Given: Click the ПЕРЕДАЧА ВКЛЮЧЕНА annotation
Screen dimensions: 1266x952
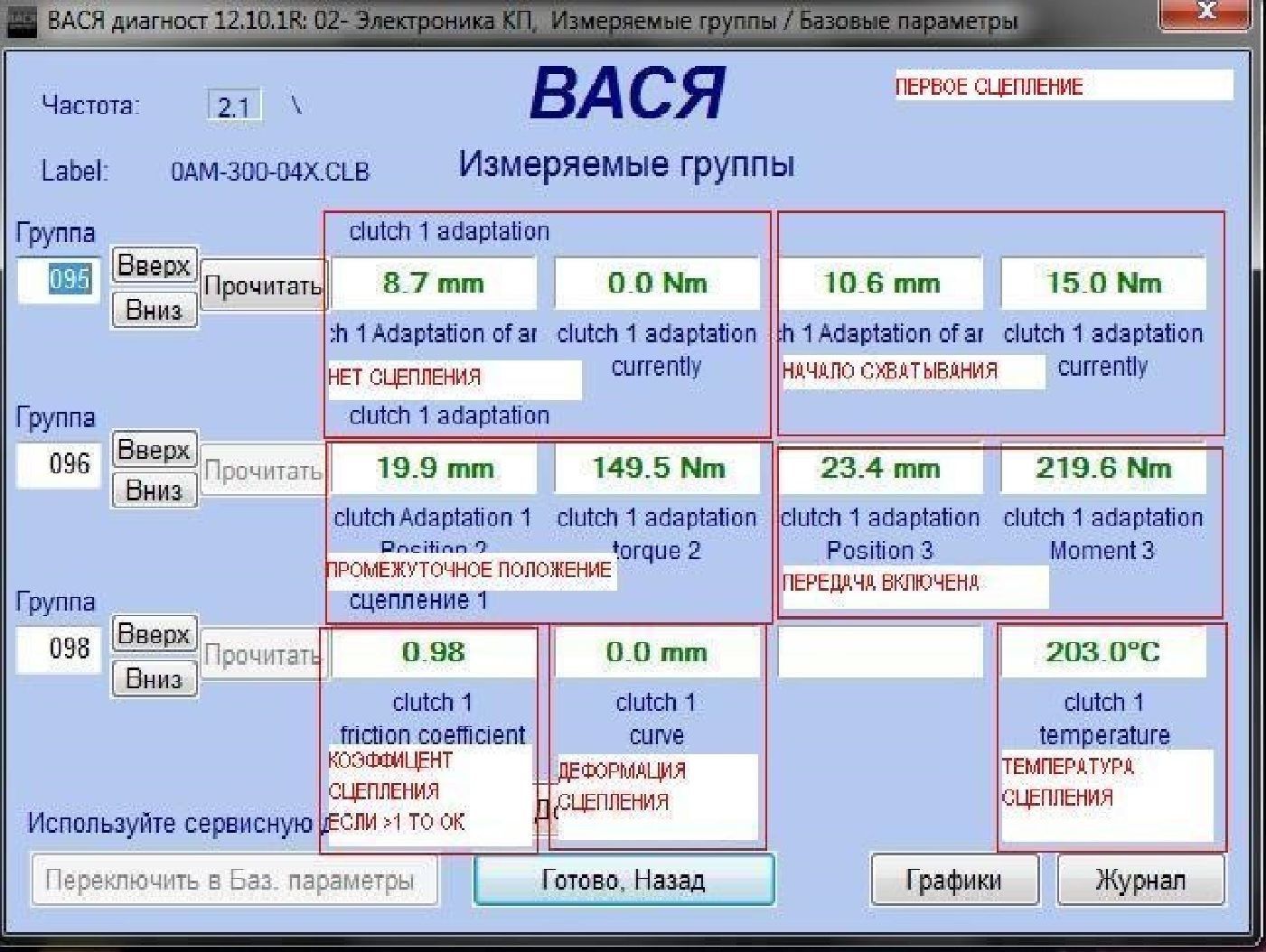Looking at the screenshot, I should (x=881, y=583).
